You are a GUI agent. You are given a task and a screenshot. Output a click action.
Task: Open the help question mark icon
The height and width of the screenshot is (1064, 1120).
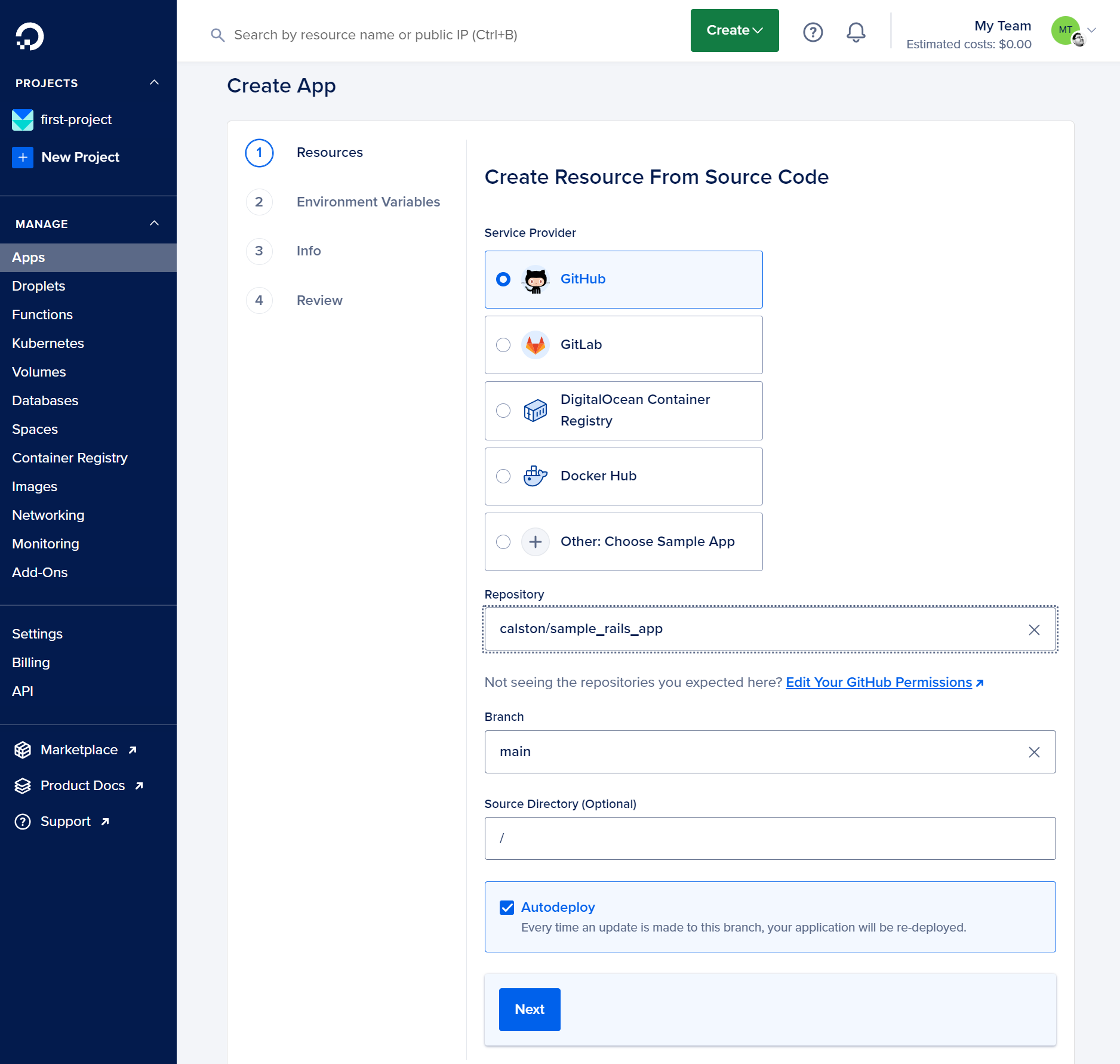(813, 32)
